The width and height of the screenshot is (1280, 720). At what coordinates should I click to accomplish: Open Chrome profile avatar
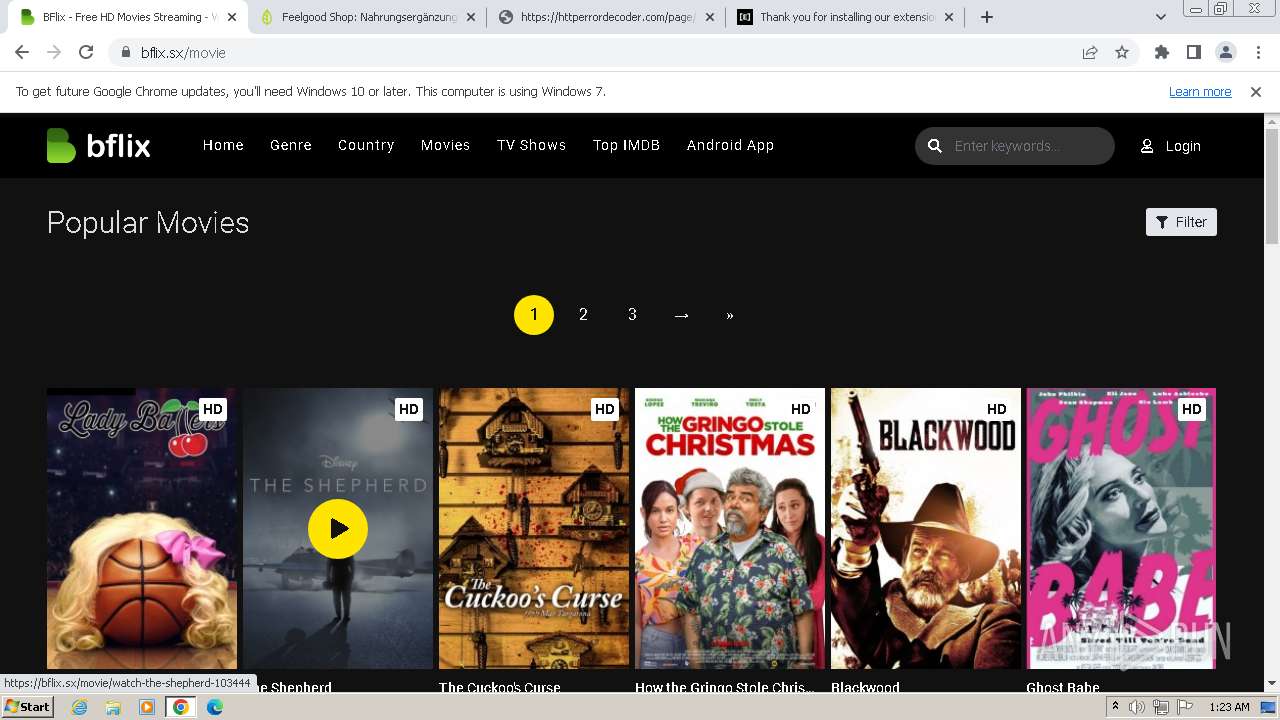[1225, 53]
